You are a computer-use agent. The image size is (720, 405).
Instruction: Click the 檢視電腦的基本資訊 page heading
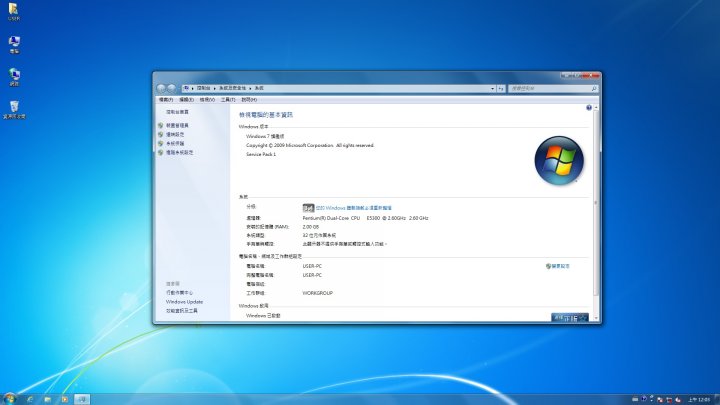click(265, 115)
